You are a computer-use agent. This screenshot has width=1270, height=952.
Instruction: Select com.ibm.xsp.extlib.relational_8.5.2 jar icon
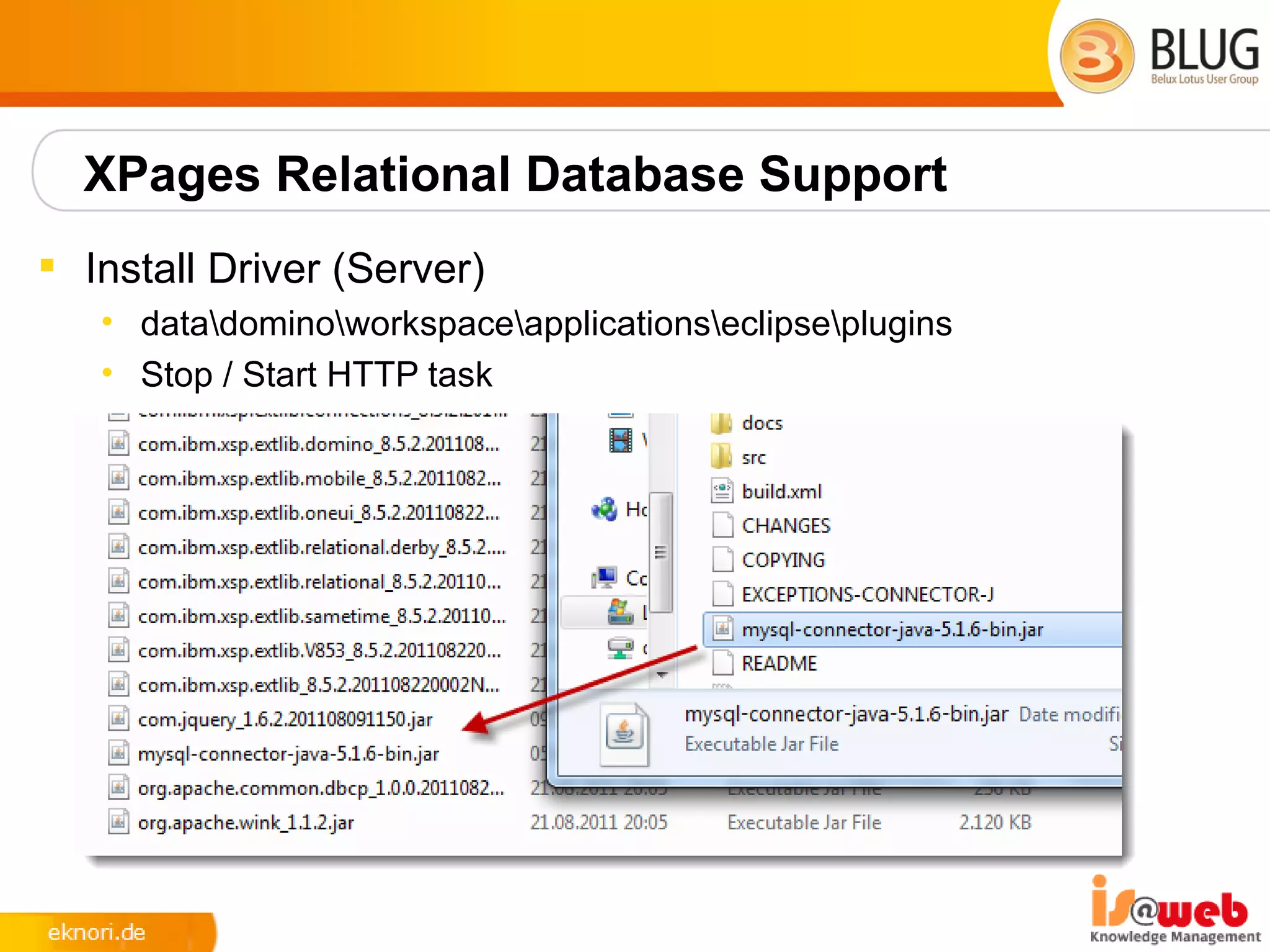click(118, 581)
